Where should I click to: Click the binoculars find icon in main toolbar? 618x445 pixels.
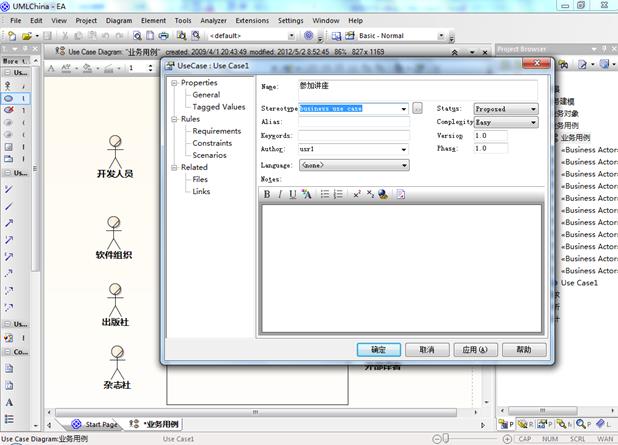(x=181, y=35)
